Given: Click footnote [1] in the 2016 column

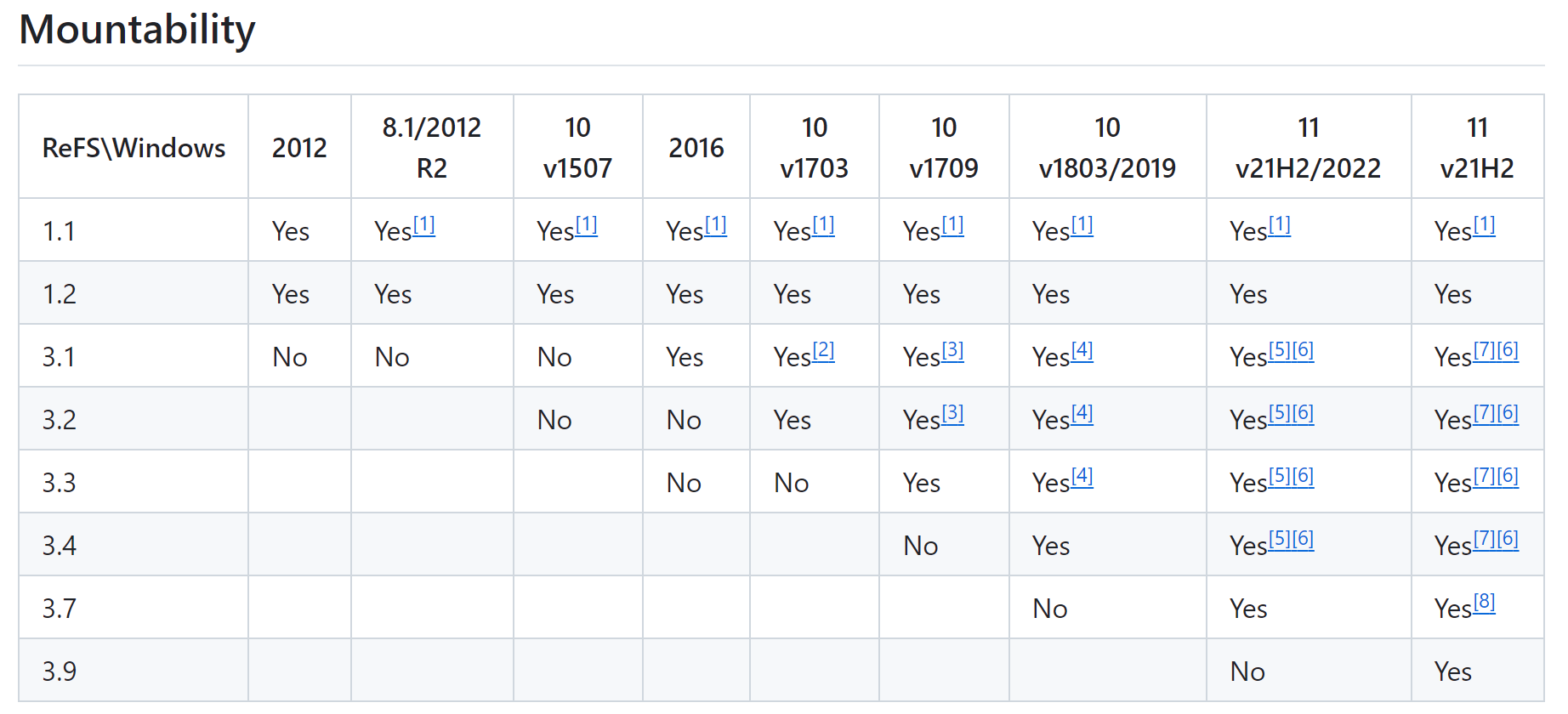Looking at the screenshot, I should 715,225.
